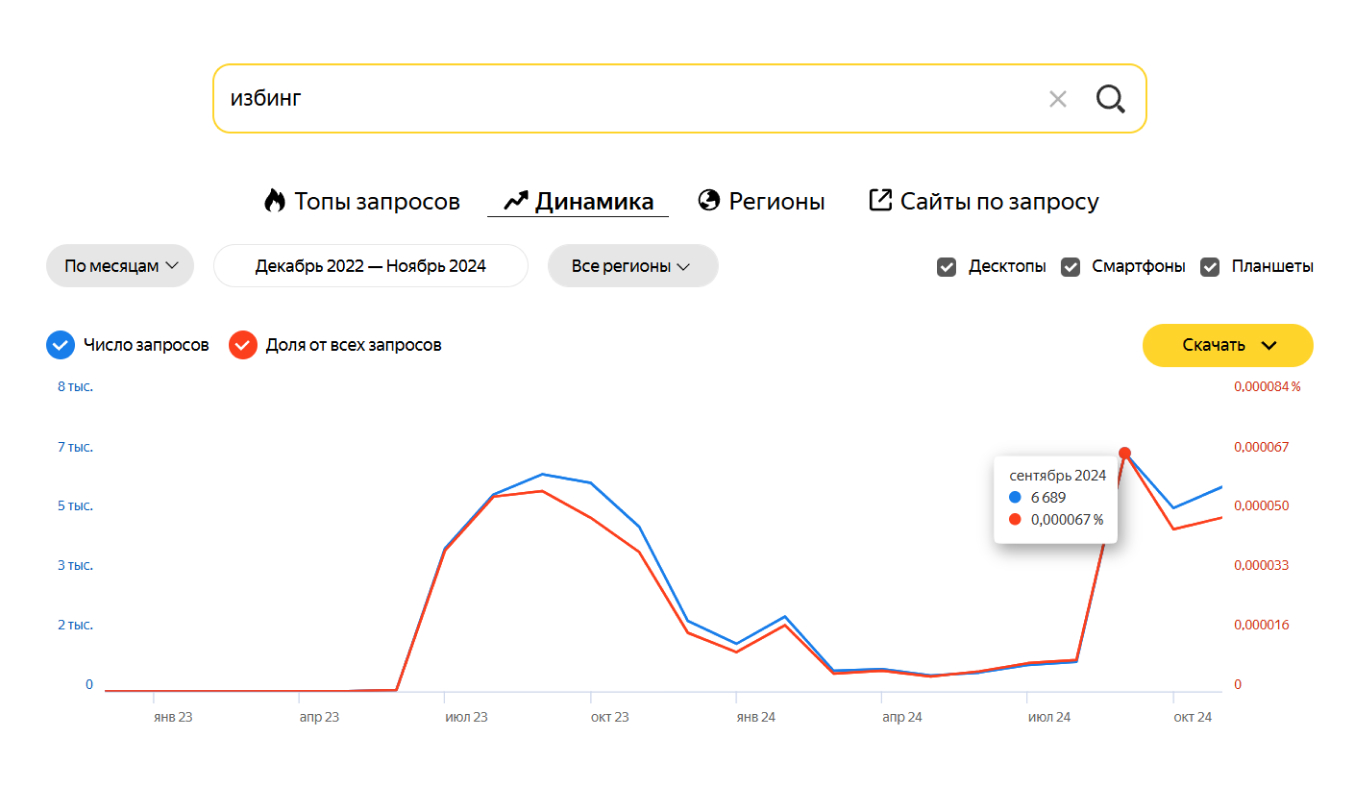This screenshot has width=1360, height=786.
Task: Open the Скачать download dropdown
Action: coord(1228,345)
